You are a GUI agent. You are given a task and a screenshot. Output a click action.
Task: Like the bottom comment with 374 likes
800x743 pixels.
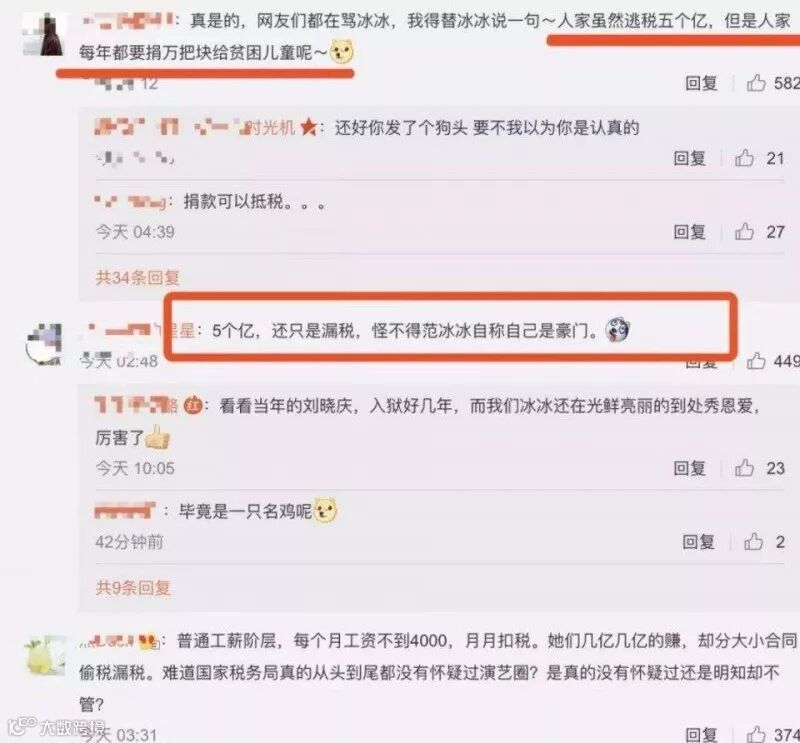pyautogui.click(x=756, y=734)
